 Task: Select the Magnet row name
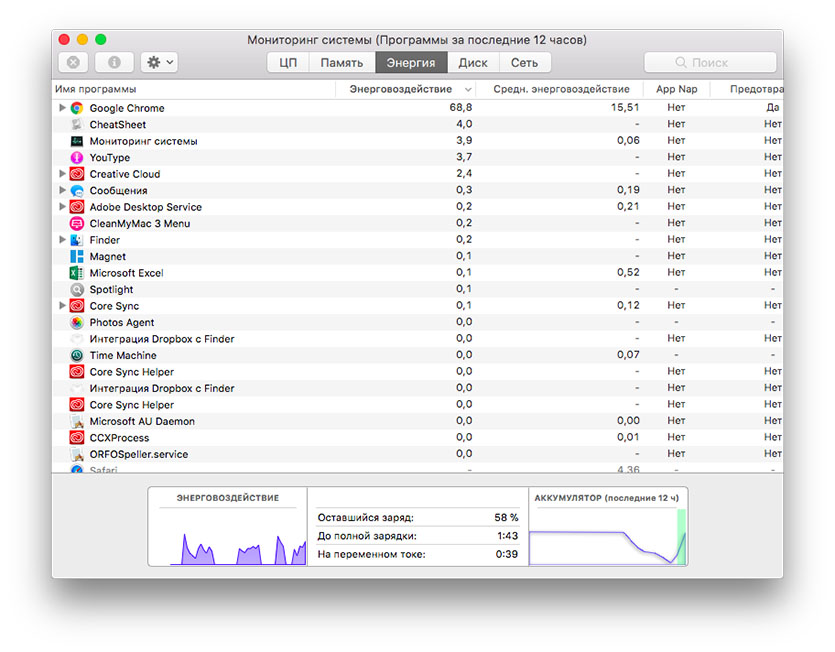108,257
